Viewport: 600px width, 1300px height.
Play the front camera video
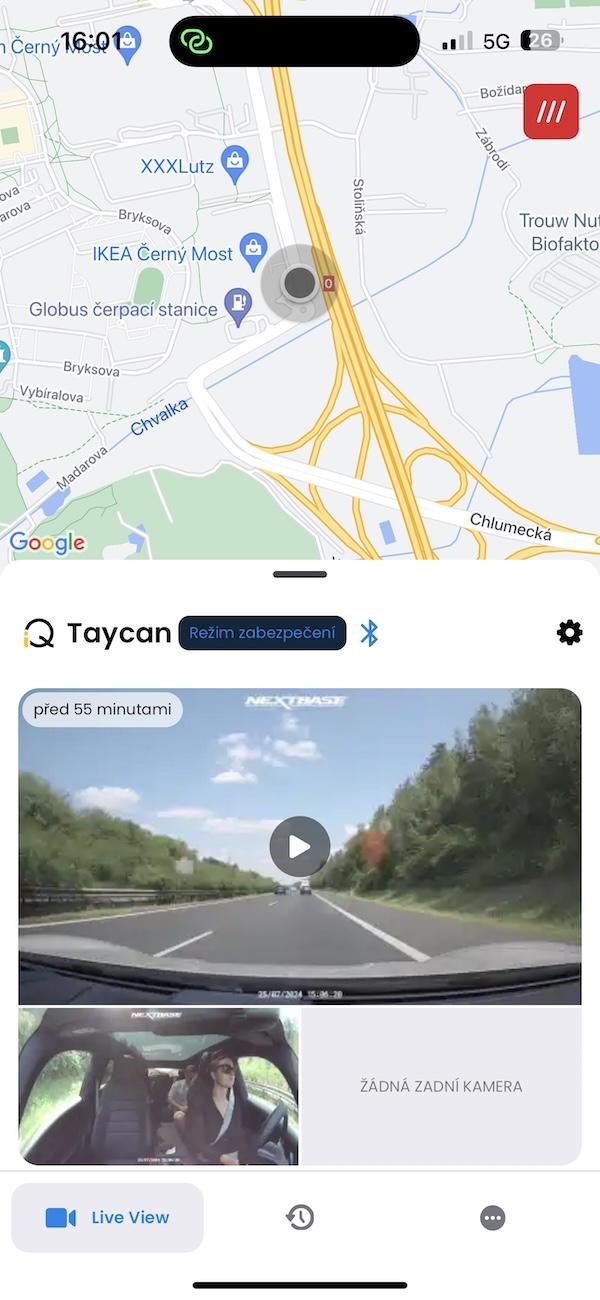(x=299, y=846)
